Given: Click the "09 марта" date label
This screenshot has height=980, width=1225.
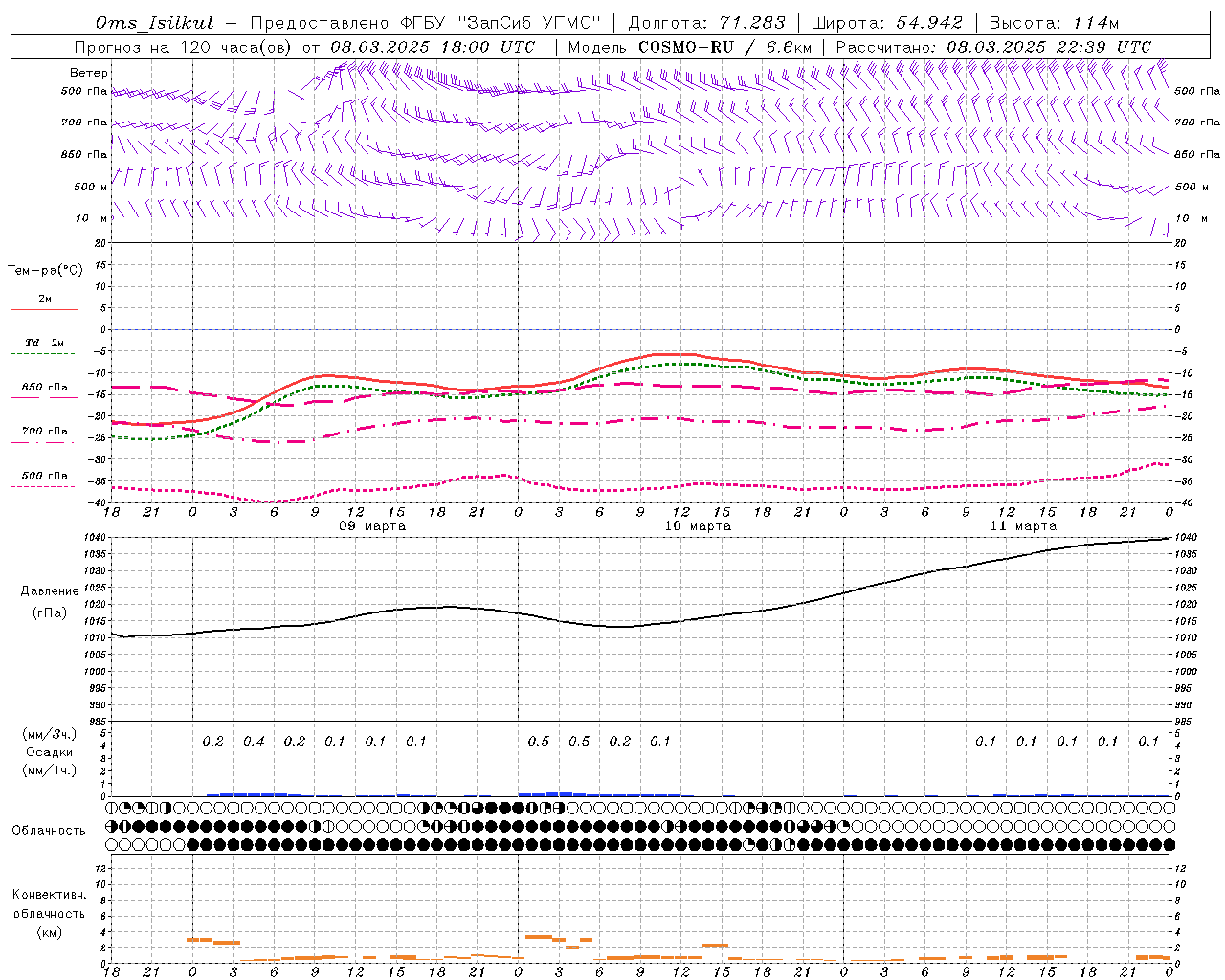Looking at the screenshot, I should [372, 526].
